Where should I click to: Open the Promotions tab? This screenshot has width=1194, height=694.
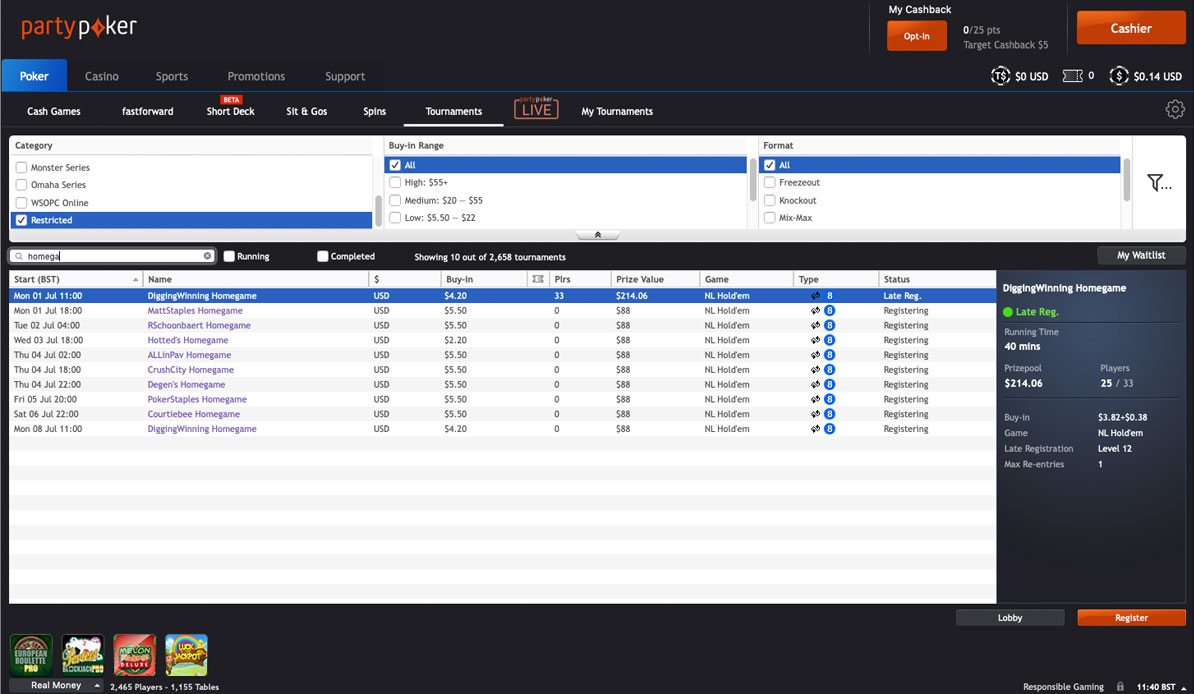click(256, 76)
